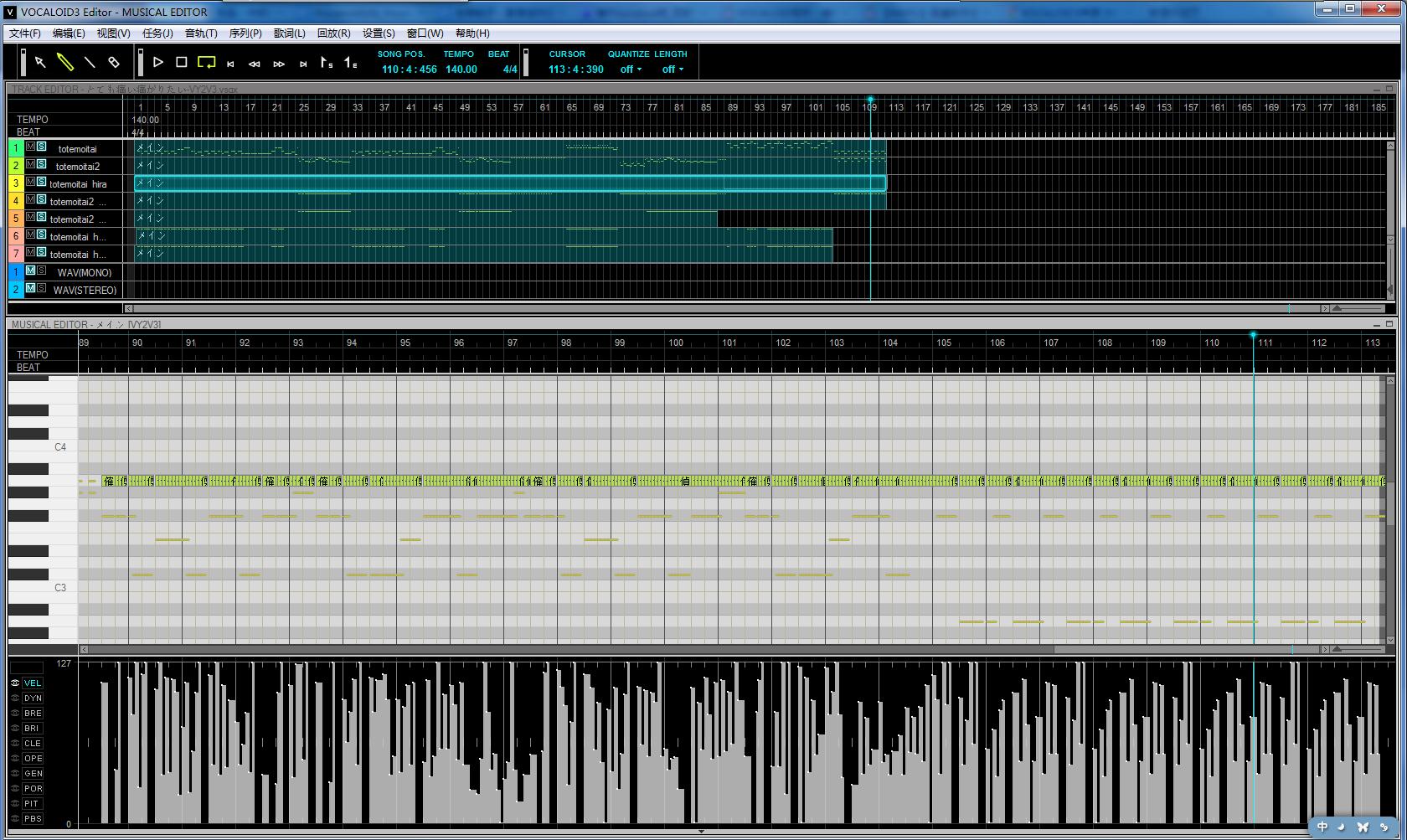Click the Musical Editor horizontal scrollbar
This screenshot has width=1407, height=840.
pos(704,649)
